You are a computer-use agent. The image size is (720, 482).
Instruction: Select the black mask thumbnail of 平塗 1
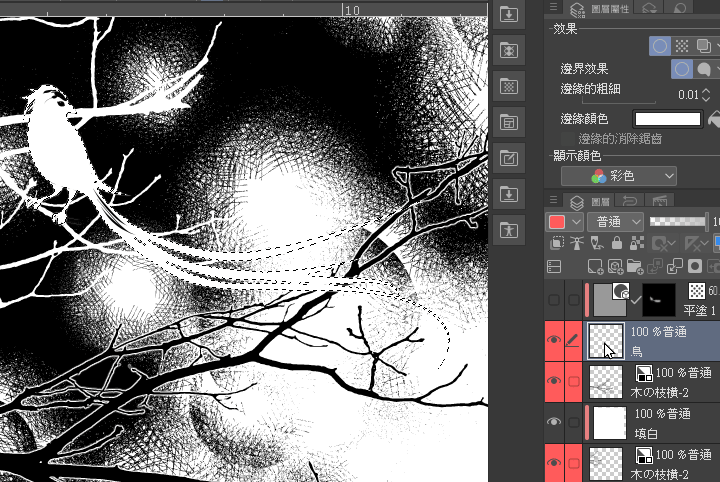[658, 300]
